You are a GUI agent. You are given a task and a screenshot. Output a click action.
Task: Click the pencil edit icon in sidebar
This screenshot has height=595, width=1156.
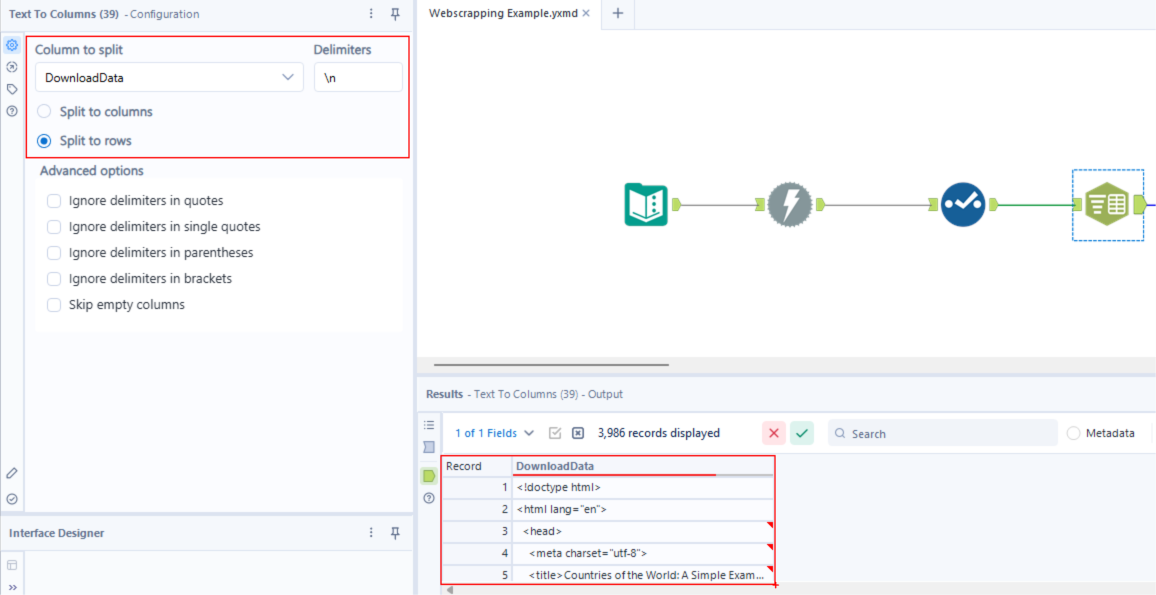(x=12, y=473)
